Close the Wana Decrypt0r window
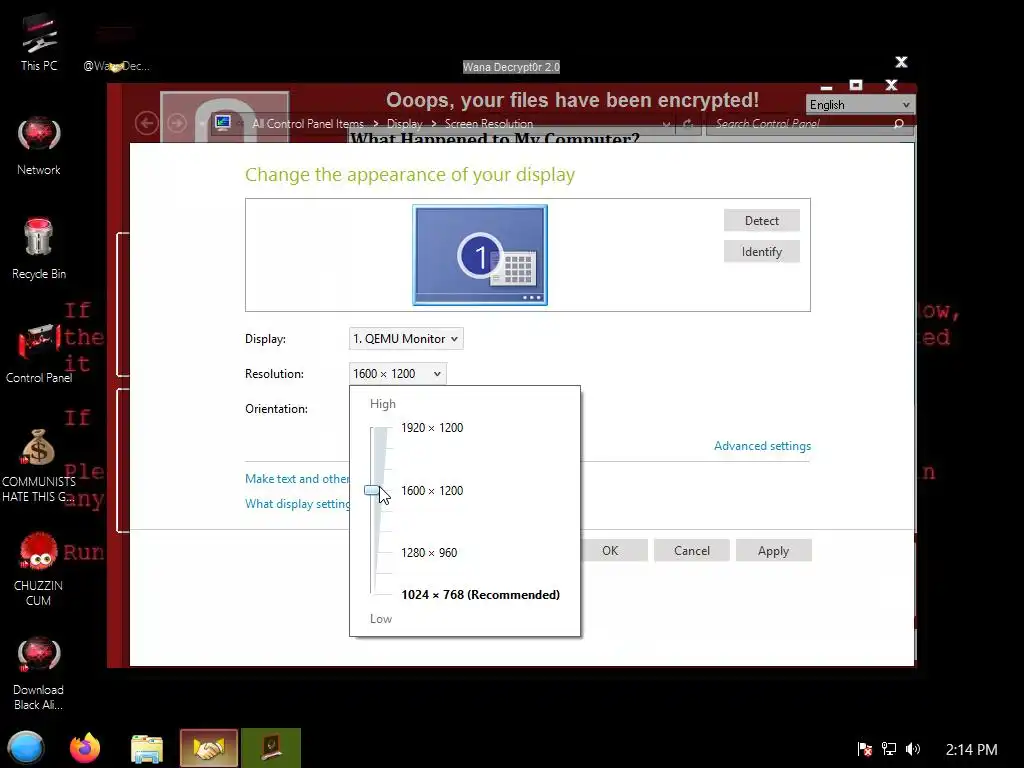This screenshot has width=1024, height=768. coord(901,62)
